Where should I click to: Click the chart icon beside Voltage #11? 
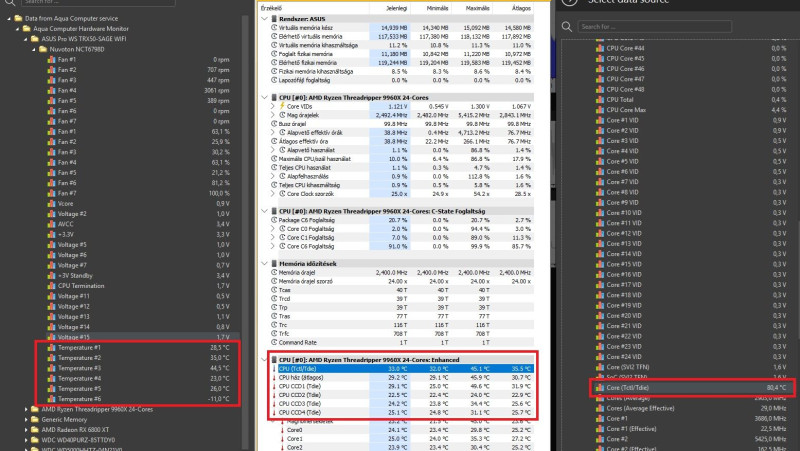pyautogui.click(x=51, y=296)
